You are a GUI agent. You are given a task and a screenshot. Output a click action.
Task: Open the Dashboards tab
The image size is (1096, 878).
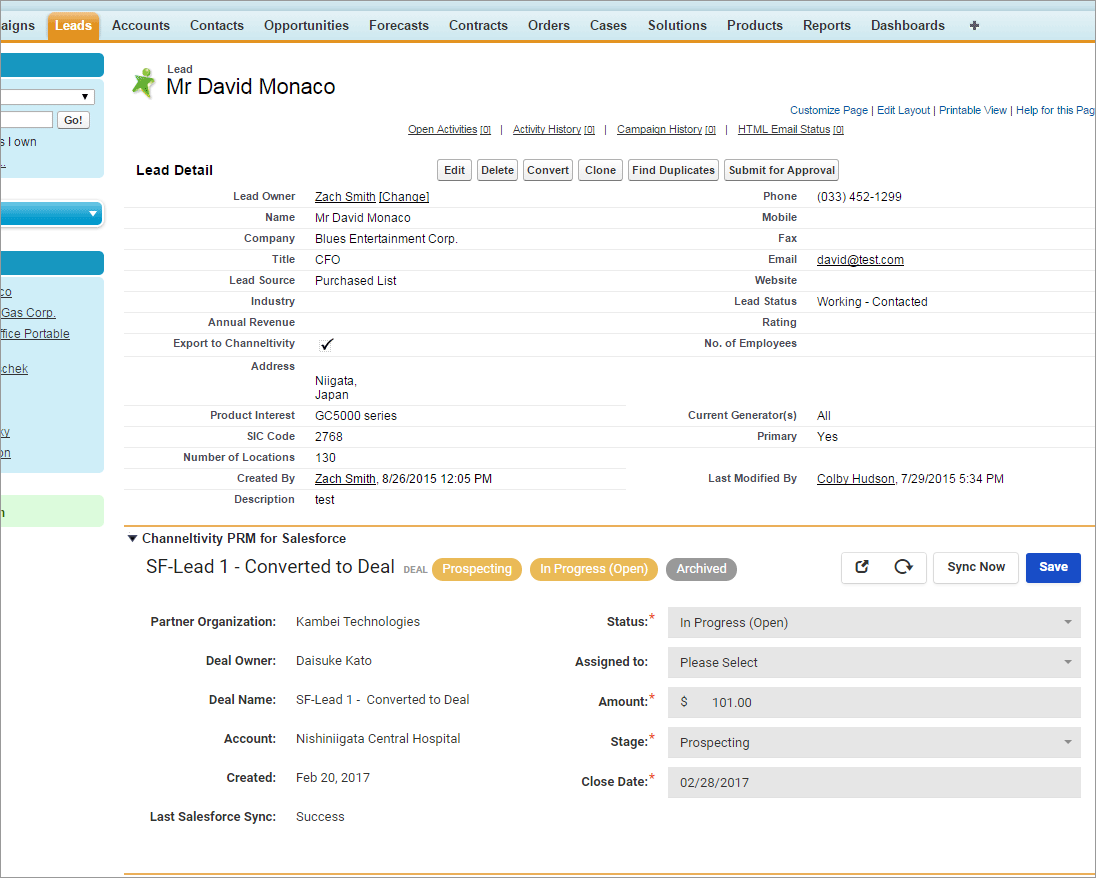908,26
